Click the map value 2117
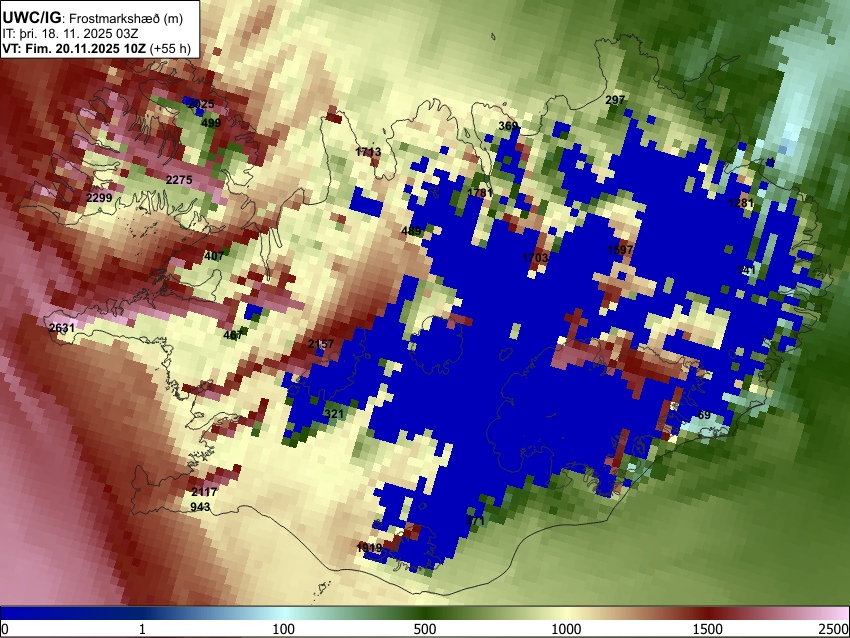This screenshot has width=850, height=638. [204, 492]
